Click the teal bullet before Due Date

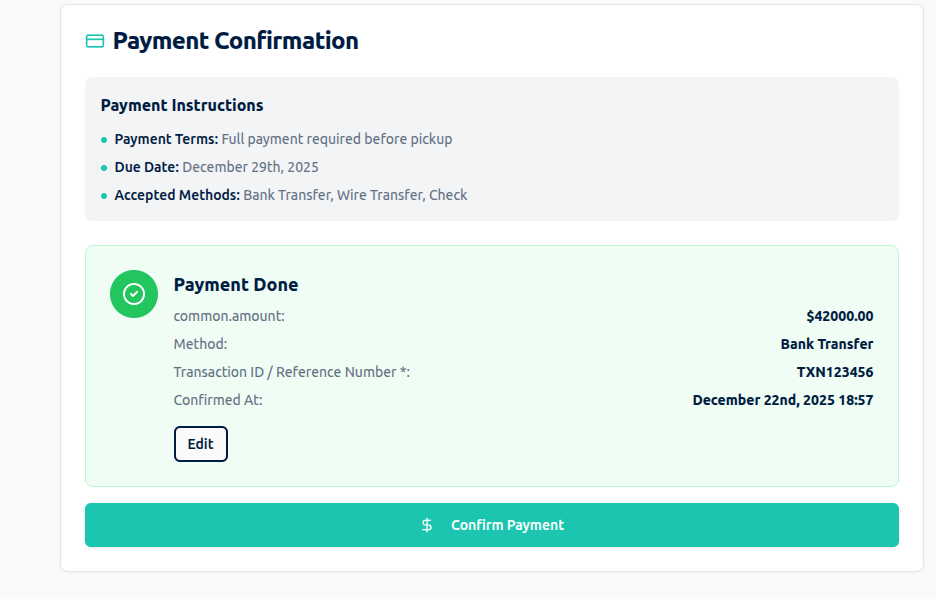pyautogui.click(x=104, y=168)
